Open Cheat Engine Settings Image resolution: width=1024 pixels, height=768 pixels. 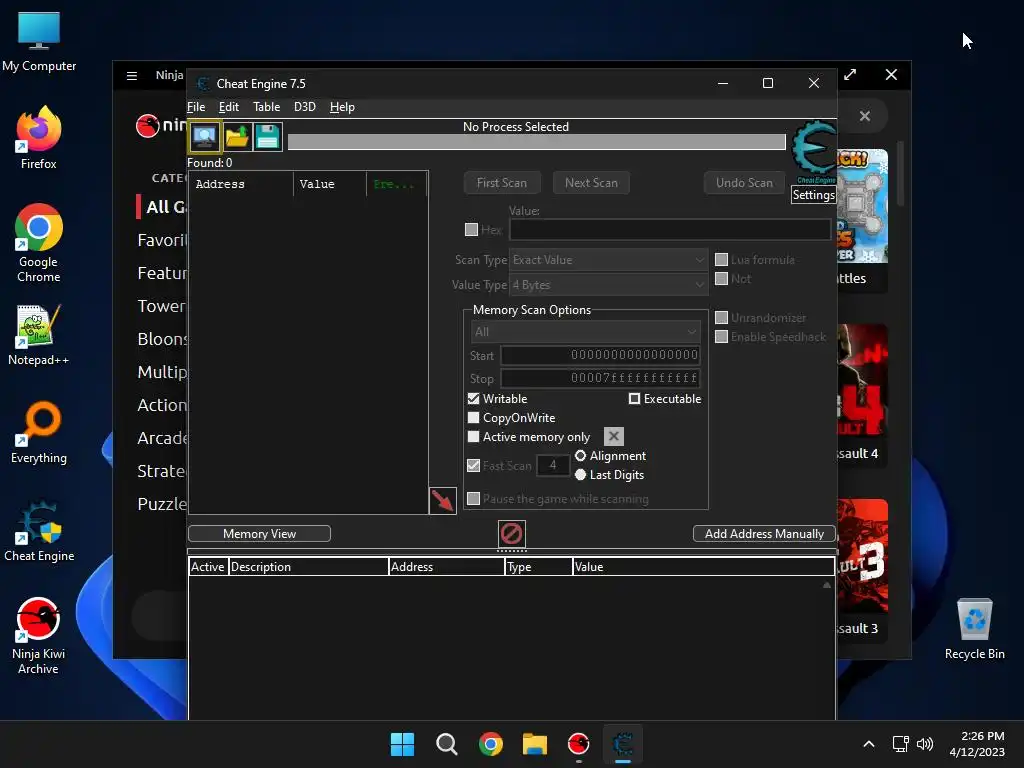click(813, 195)
